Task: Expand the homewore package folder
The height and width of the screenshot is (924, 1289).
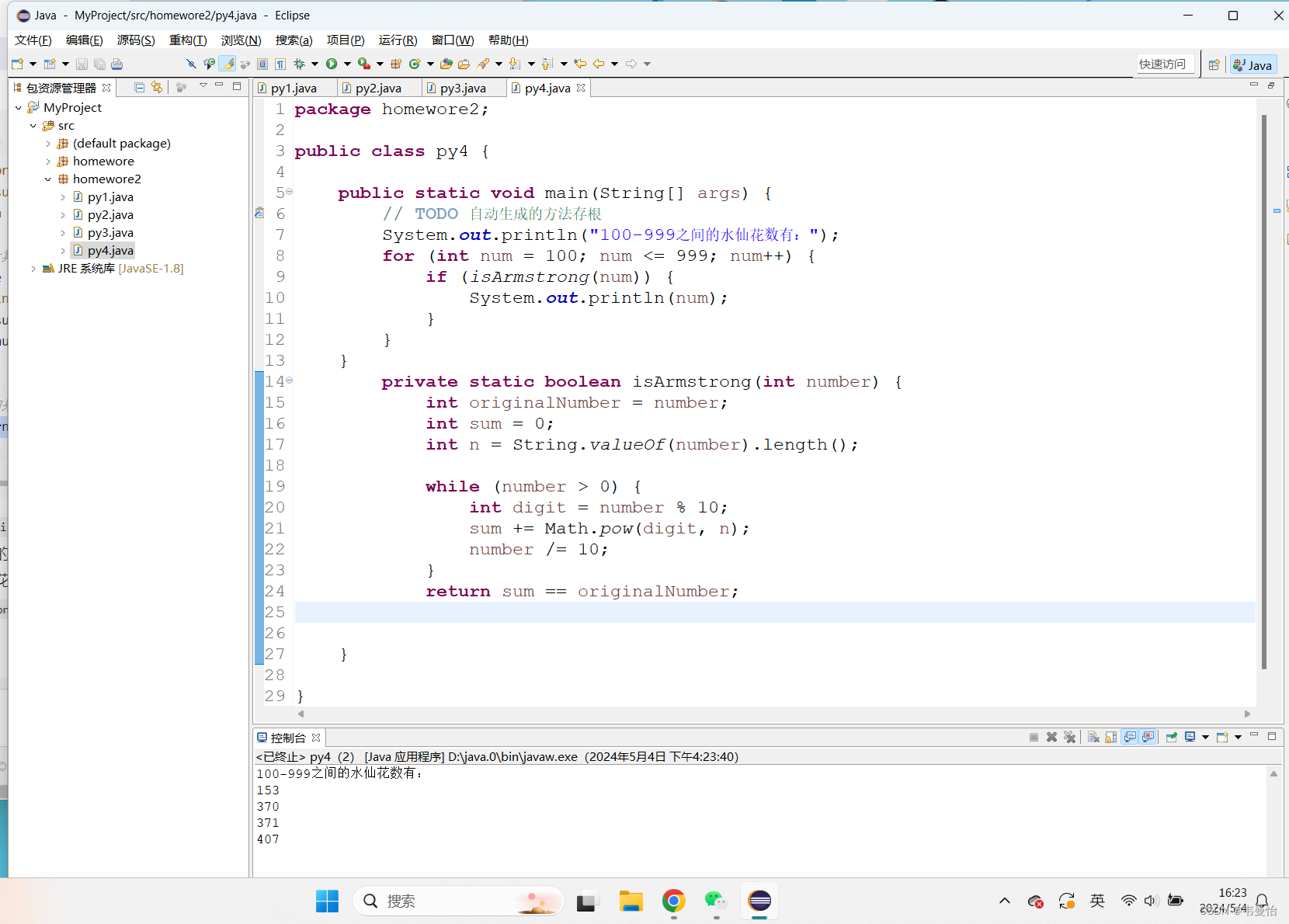Action: coord(50,161)
